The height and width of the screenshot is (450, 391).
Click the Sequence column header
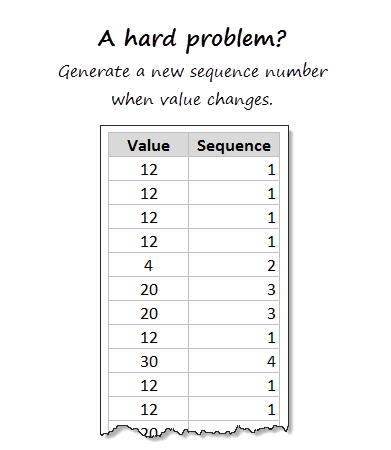click(234, 145)
